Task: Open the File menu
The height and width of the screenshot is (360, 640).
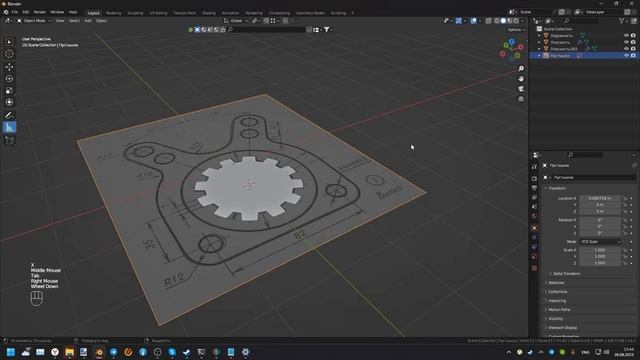Action: click(14, 12)
